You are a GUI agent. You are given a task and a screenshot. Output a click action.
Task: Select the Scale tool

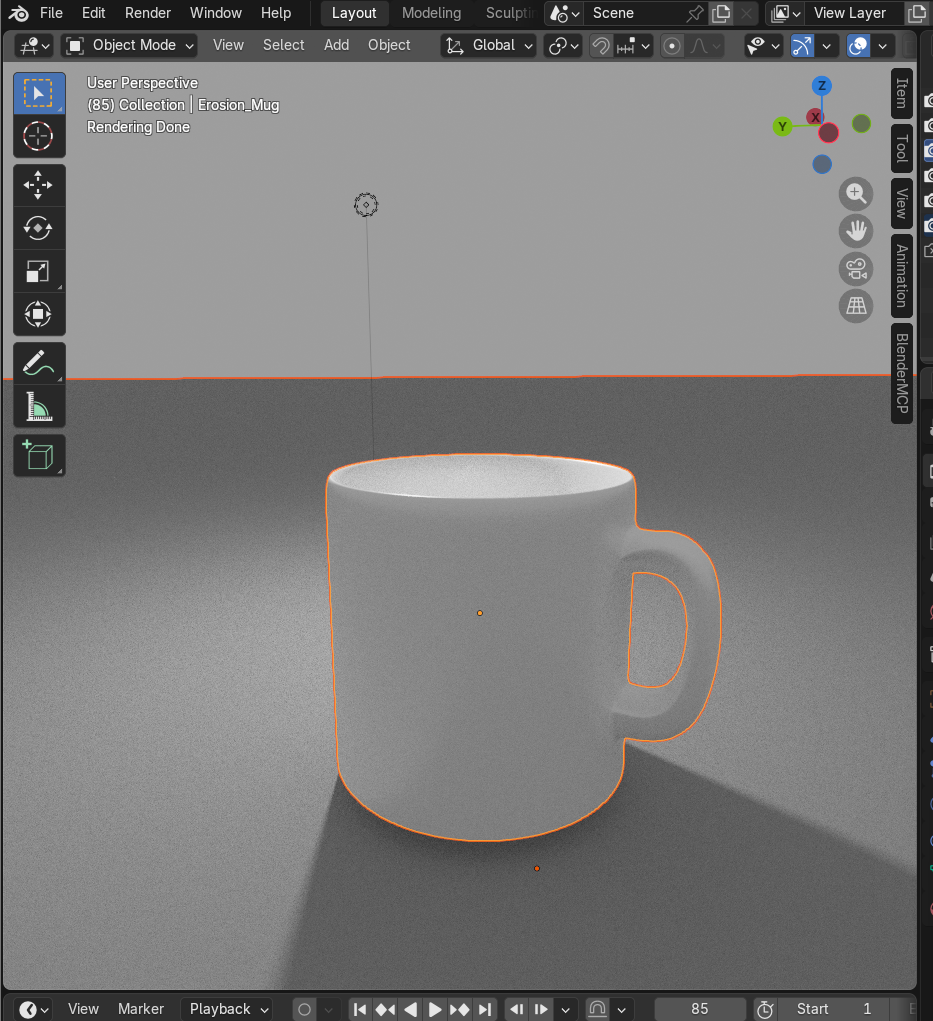tap(38, 271)
